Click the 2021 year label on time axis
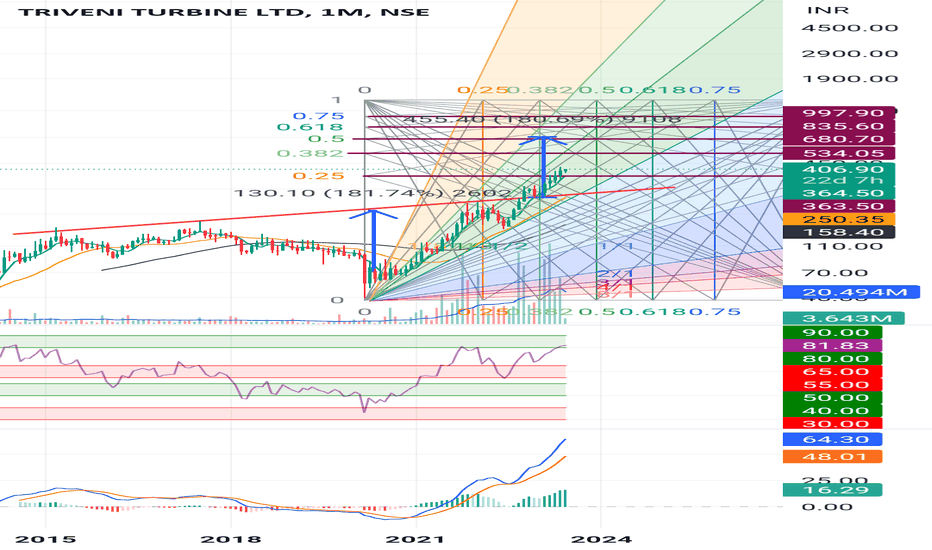932x550 pixels. tap(414, 540)
